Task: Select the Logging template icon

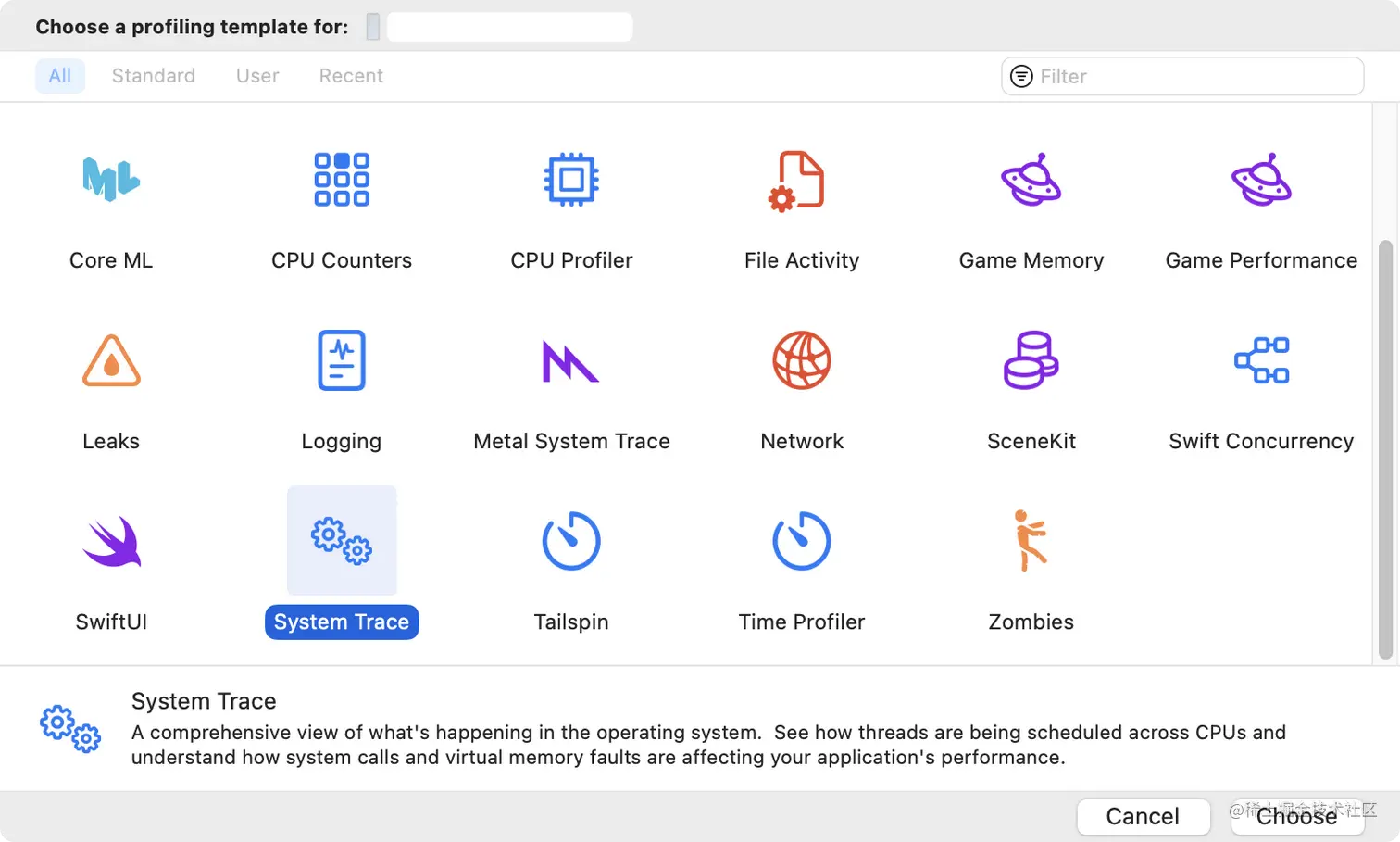Action: pyautogui.click(x=342, y=360)
